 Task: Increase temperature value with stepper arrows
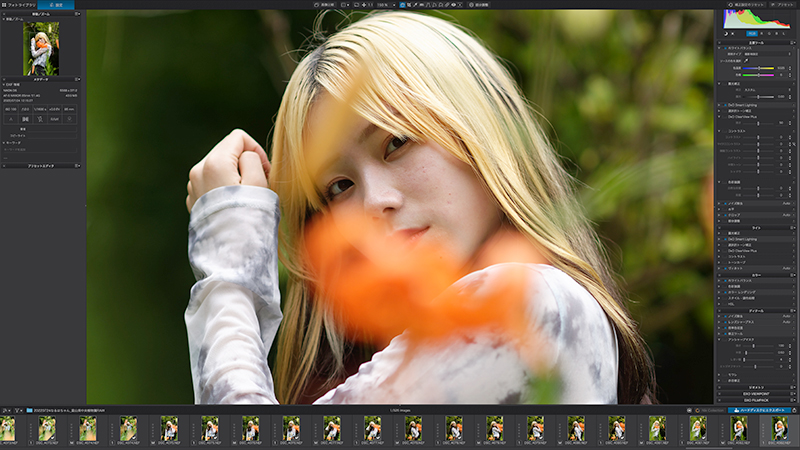pyautogui.click(x=790, y=67)
